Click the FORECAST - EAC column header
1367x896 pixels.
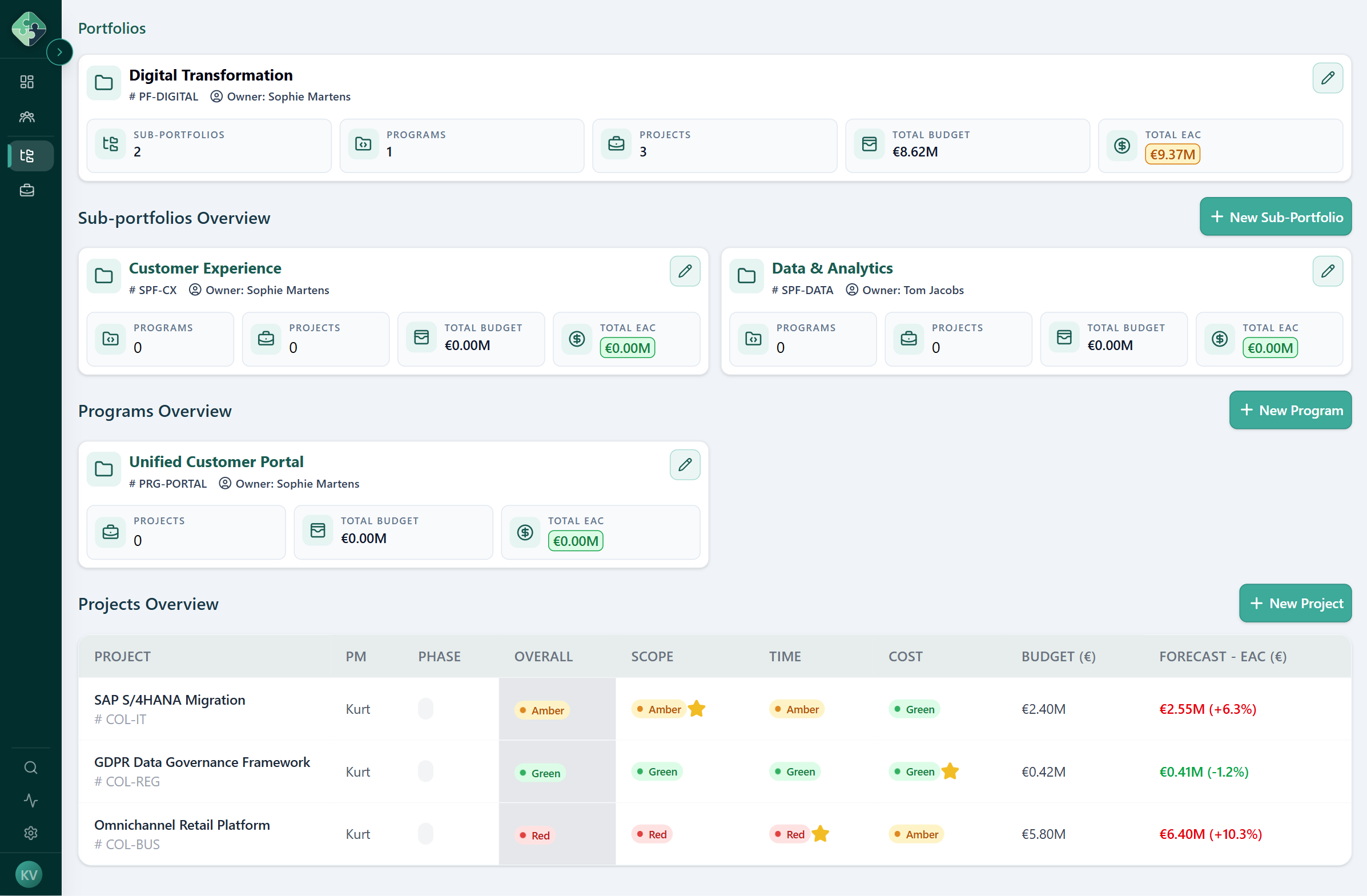[x=1223, y=657]
